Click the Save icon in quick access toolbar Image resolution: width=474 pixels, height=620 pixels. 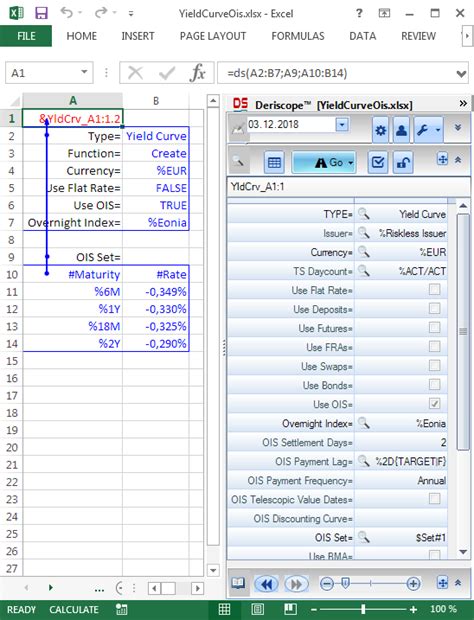click(x=41, y=13)
